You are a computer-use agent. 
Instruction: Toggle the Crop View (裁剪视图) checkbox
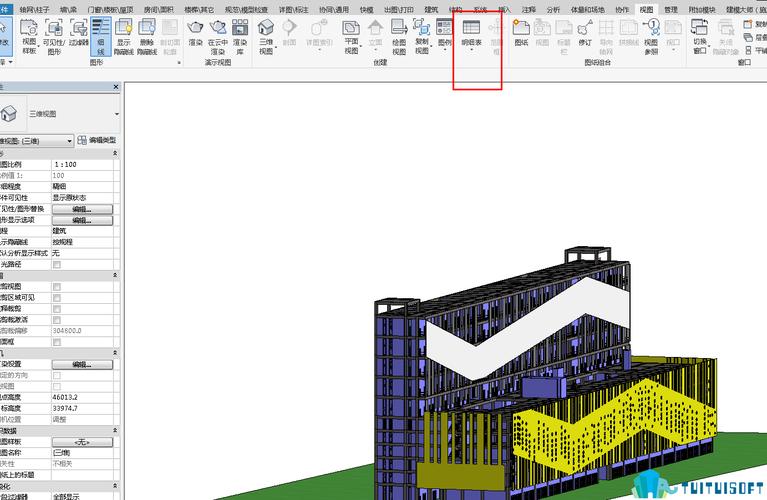point(56,286)
